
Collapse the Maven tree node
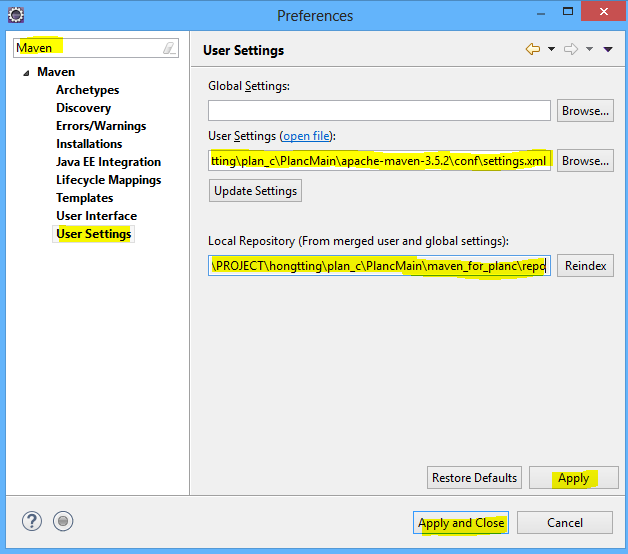[25, 72]
